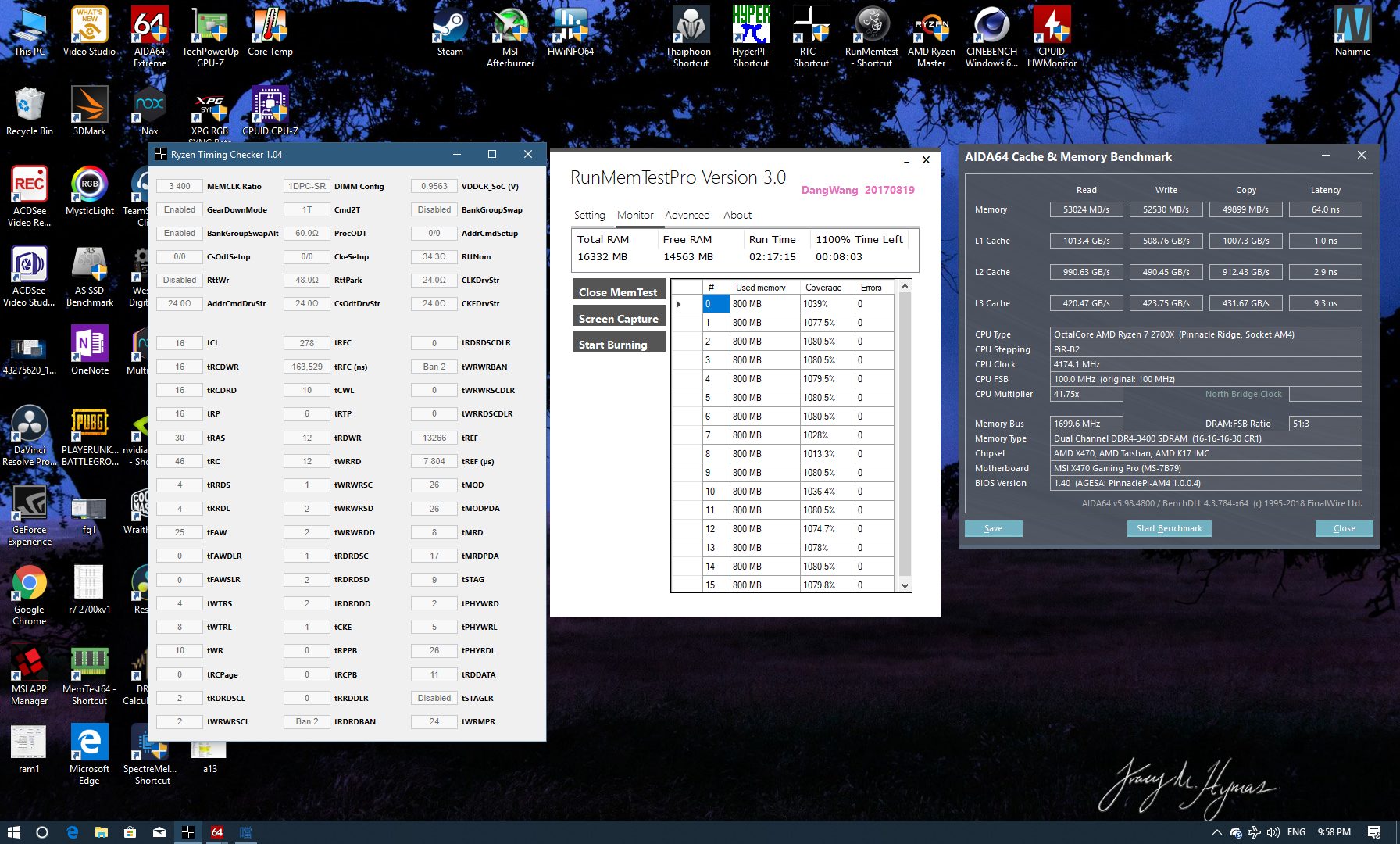This screenshot has width=1400, height=844.
Task: Launch RunMemtest shortcut icon
Action: coord(872,37)
